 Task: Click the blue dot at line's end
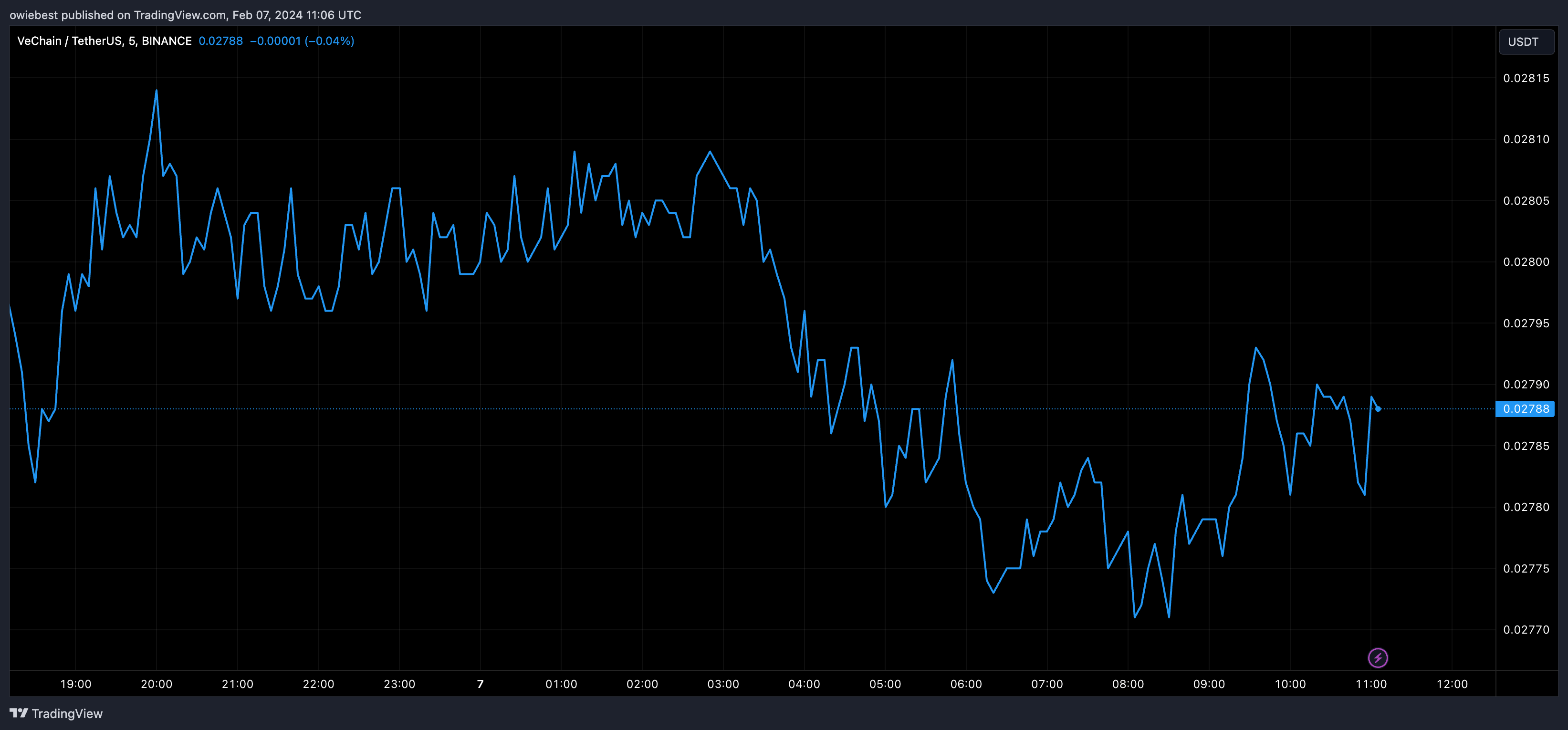pos(1378,409)
